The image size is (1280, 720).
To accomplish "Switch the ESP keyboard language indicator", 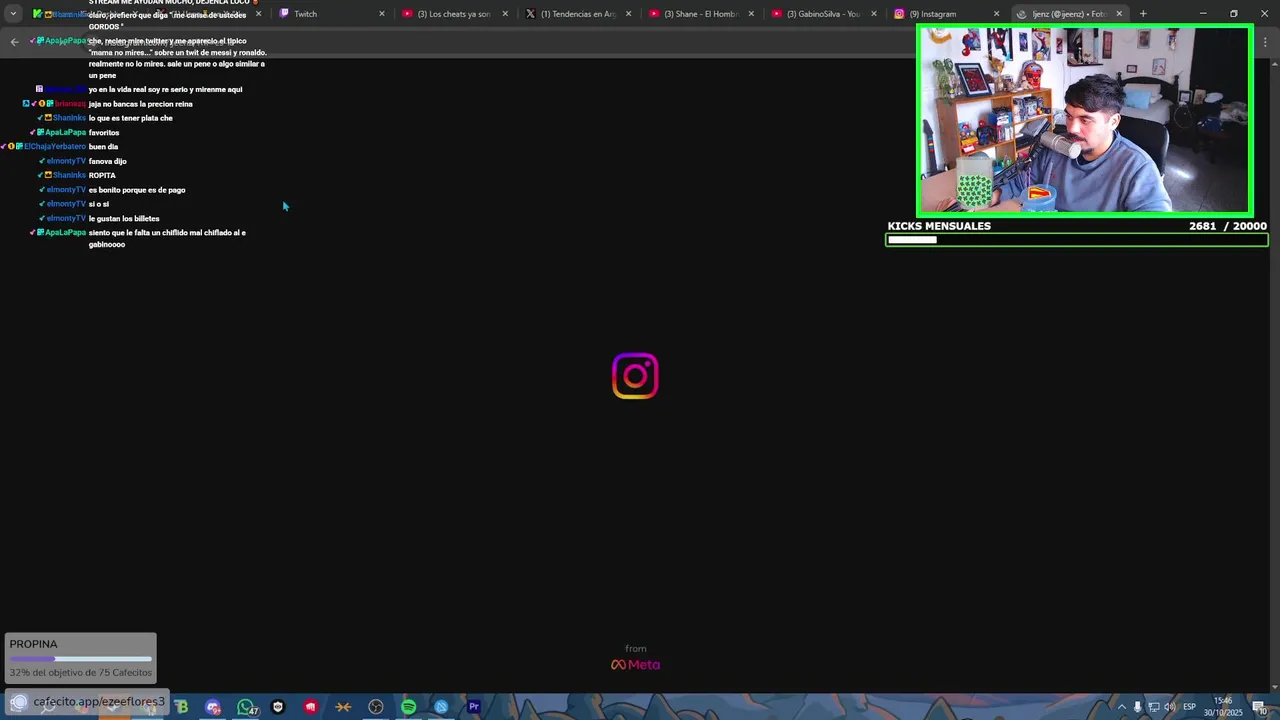I will (x=1190, y=707).
